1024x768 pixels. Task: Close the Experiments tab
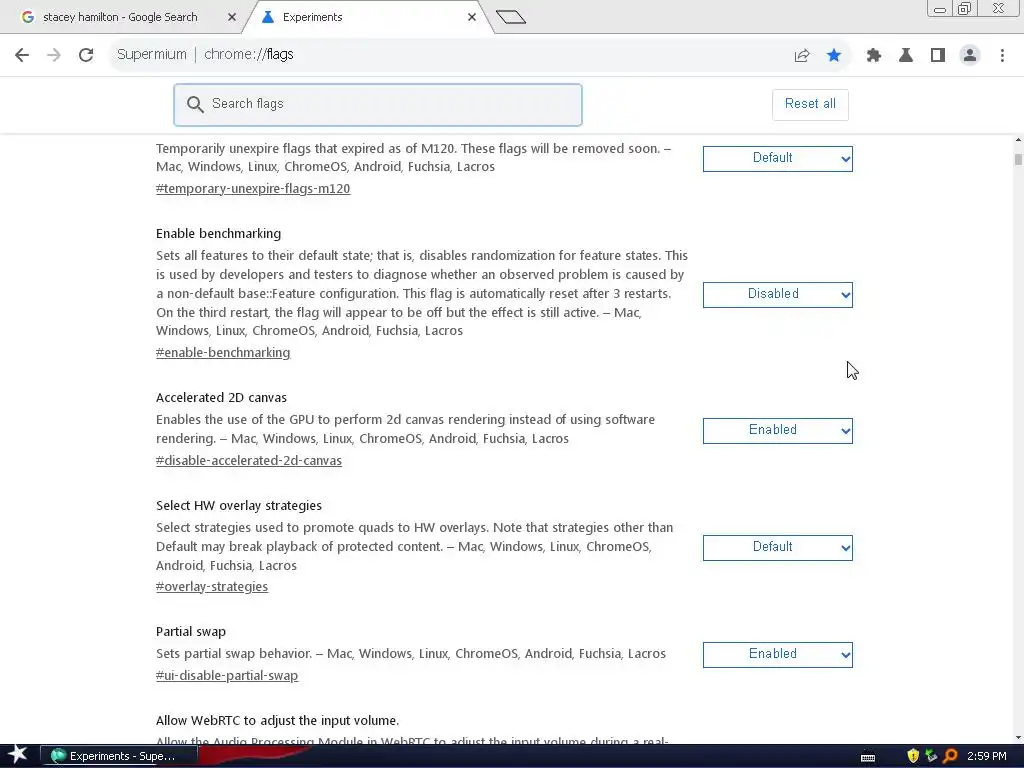472,18
